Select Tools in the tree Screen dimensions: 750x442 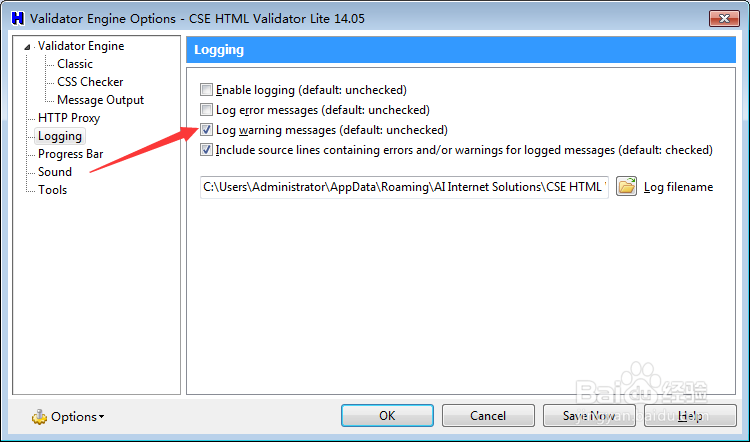52,190
